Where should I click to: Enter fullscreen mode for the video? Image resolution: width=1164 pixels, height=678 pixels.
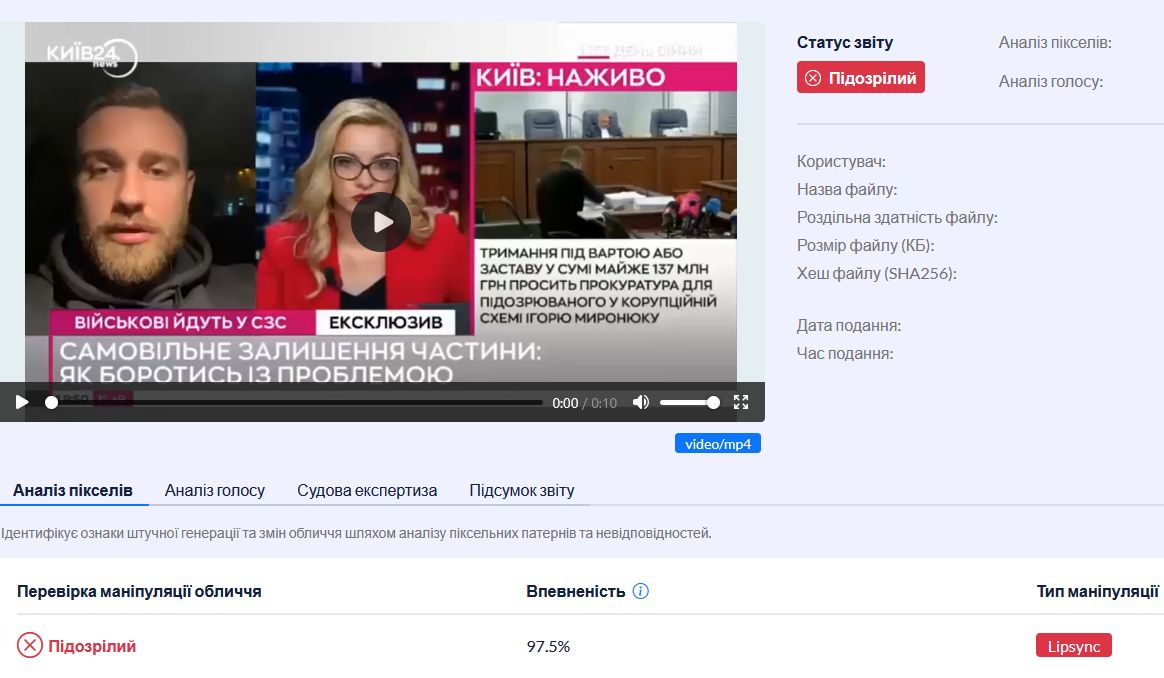coord(741,402)
